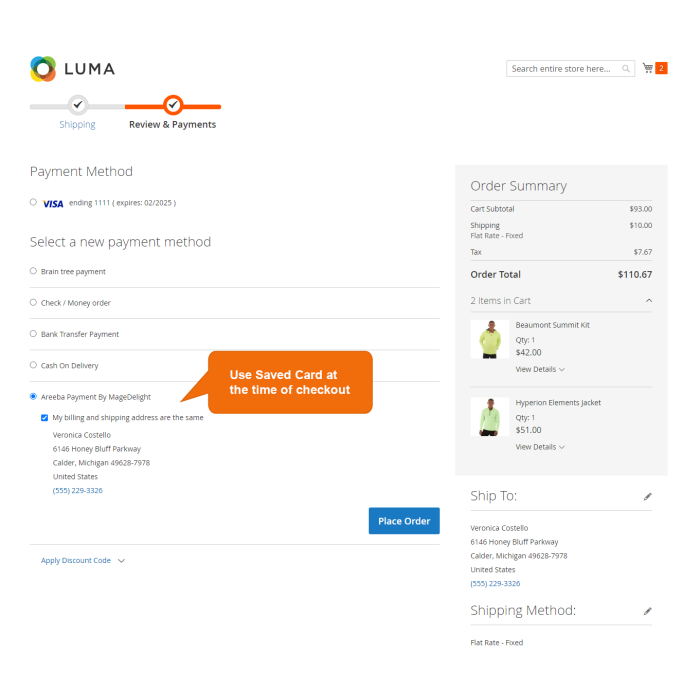Click the Order Summary heading

(x=519, y=186)
